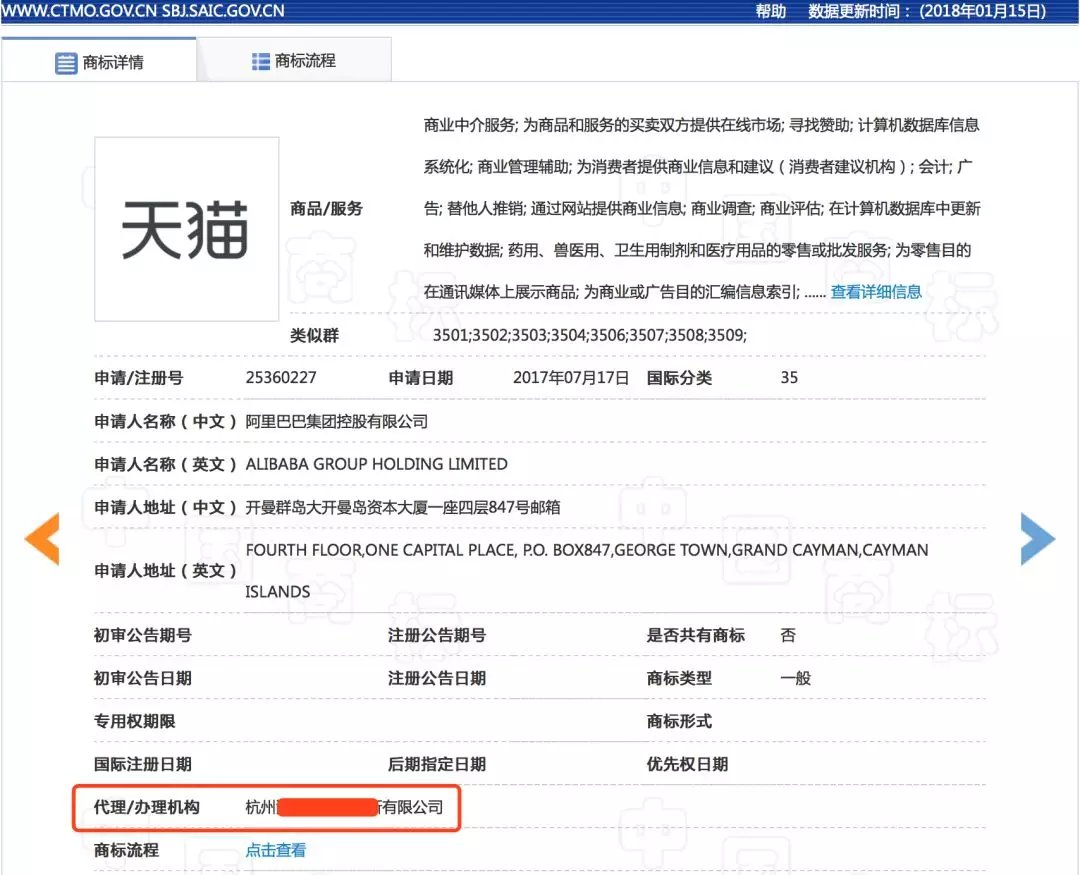This screenshot has width=1080, height=875.
Task: Select the 商标详情 tab label
Action: point(113,62)
